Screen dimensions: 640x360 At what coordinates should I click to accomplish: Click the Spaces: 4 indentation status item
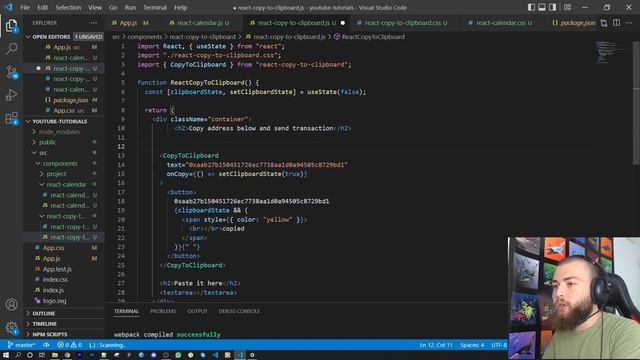click(x=472, y=345)
